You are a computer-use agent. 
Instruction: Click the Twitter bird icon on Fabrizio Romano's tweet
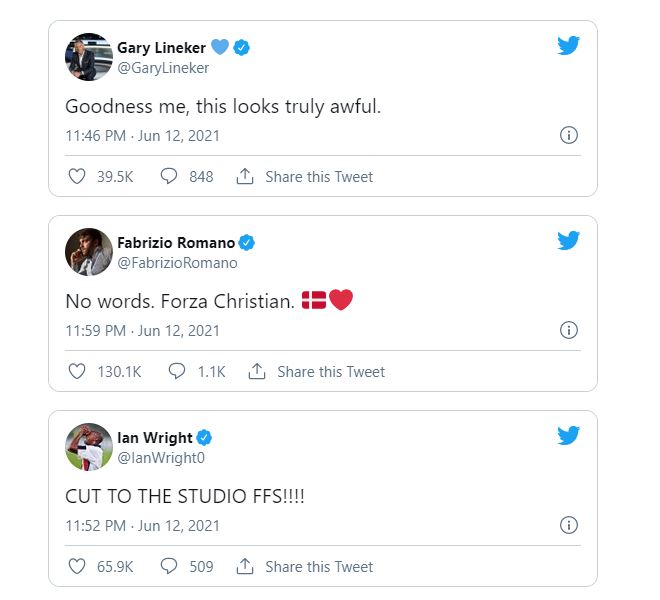pos(569,241)
